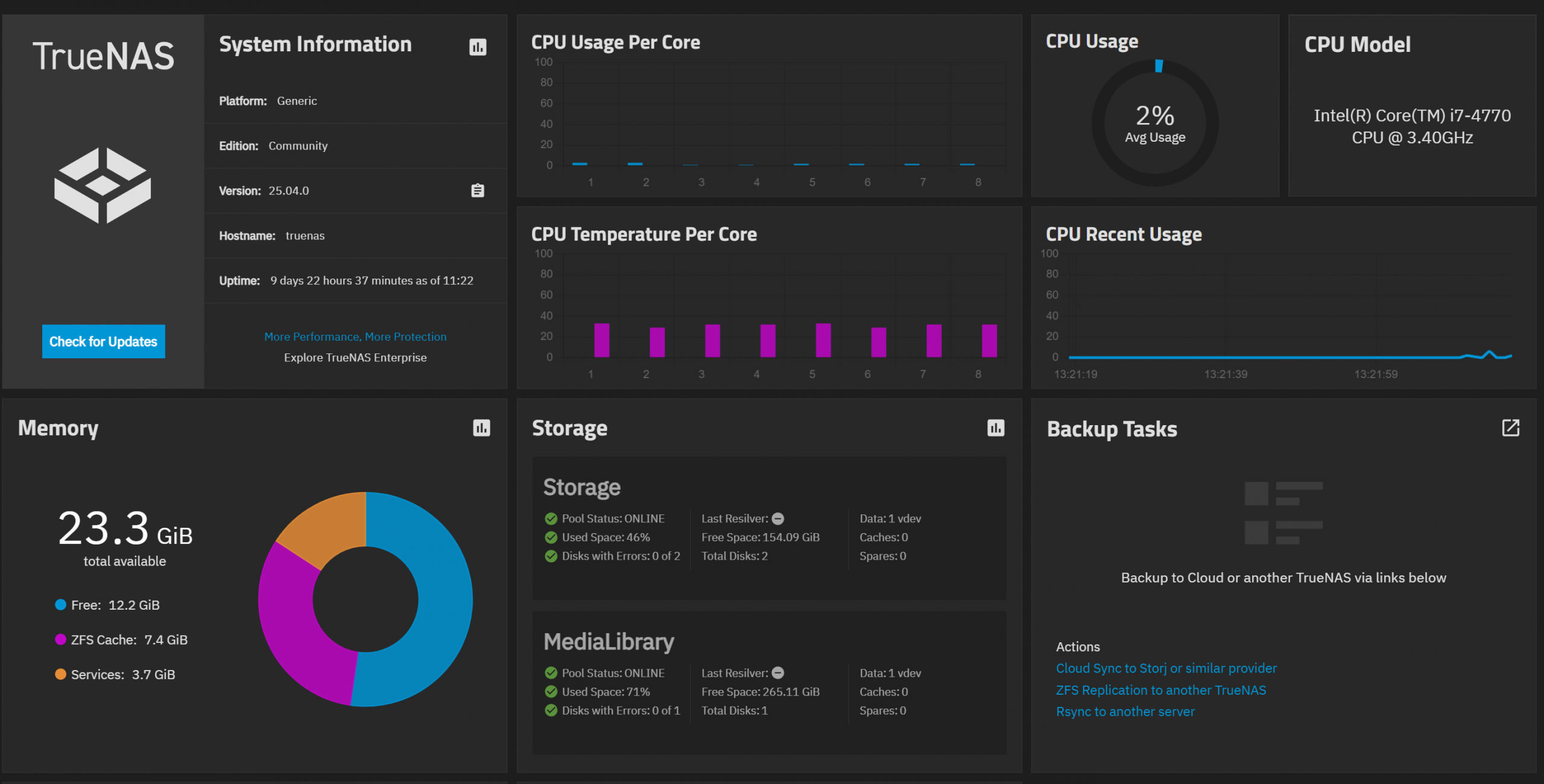This screenshot has height=784, width=1544.
Task: Click the TrueNAS cube logo
Action: pos(103,185)
